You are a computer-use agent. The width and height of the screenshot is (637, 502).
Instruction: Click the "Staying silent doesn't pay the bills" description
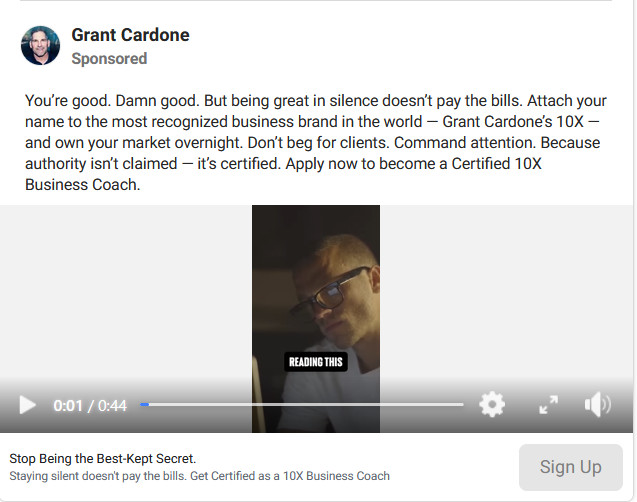click(x=199, y=476)
